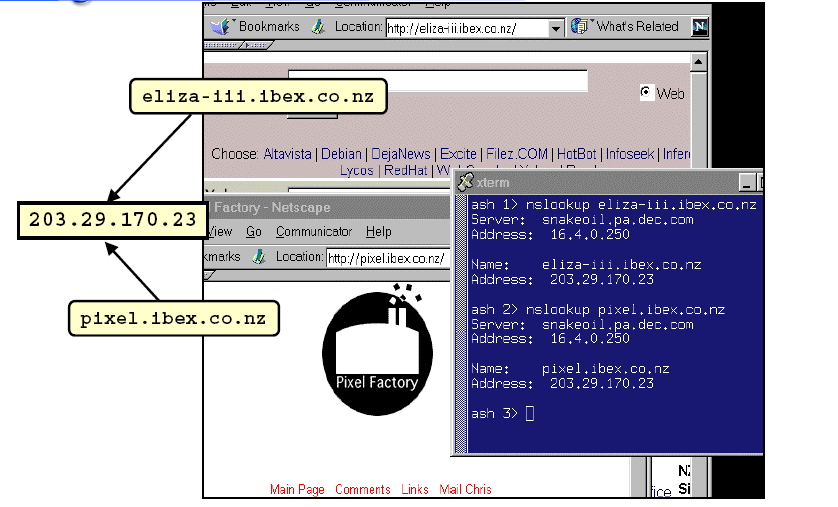This screenshot has width=838, height=507.
Task: Expand the eliza-iii Location URL dropdown
Action: point(557,29)
